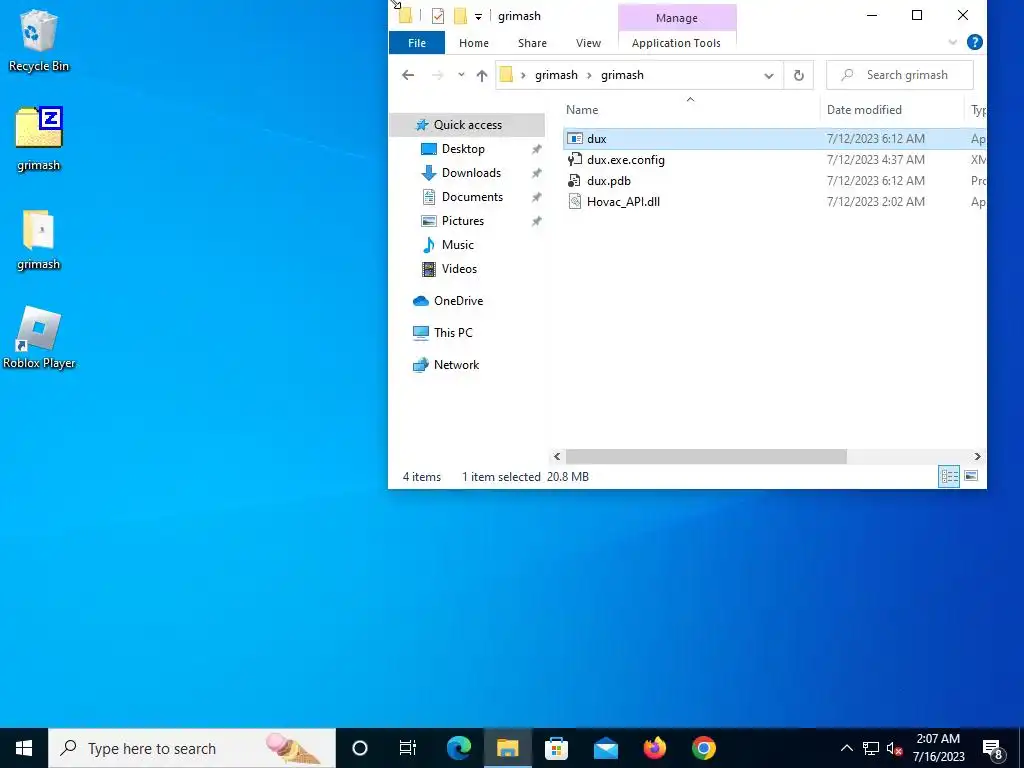Screen dimensions: 1024x768
Task: Click first grimash in address breadcrumb
Action: (556, 75)
